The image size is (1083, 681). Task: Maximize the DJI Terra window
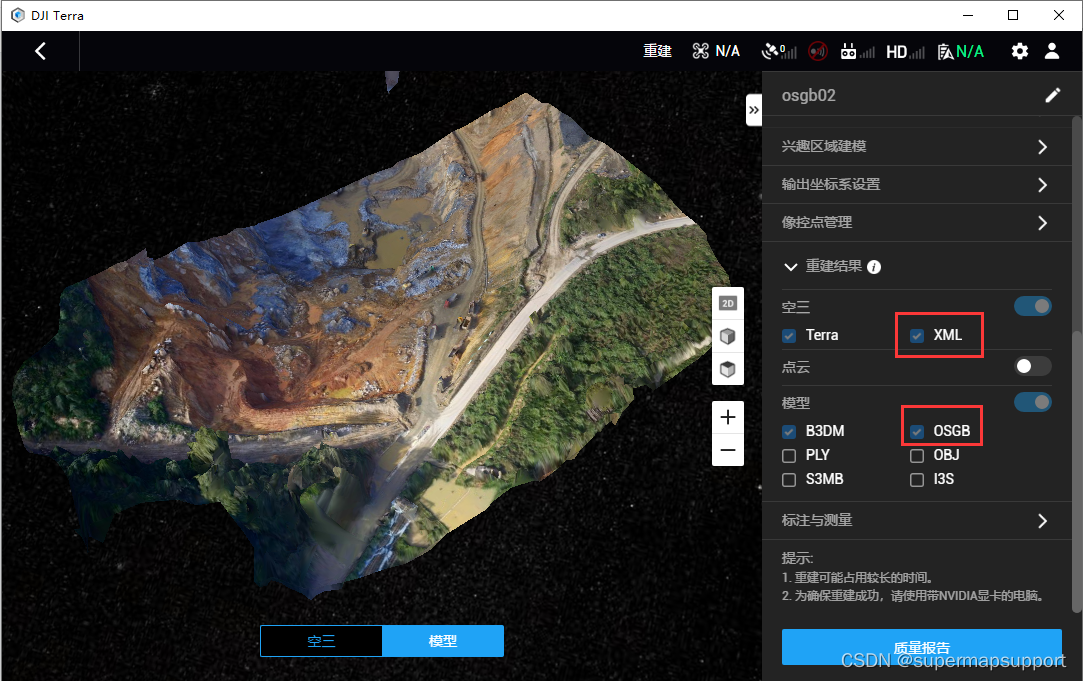point(1013,15)
